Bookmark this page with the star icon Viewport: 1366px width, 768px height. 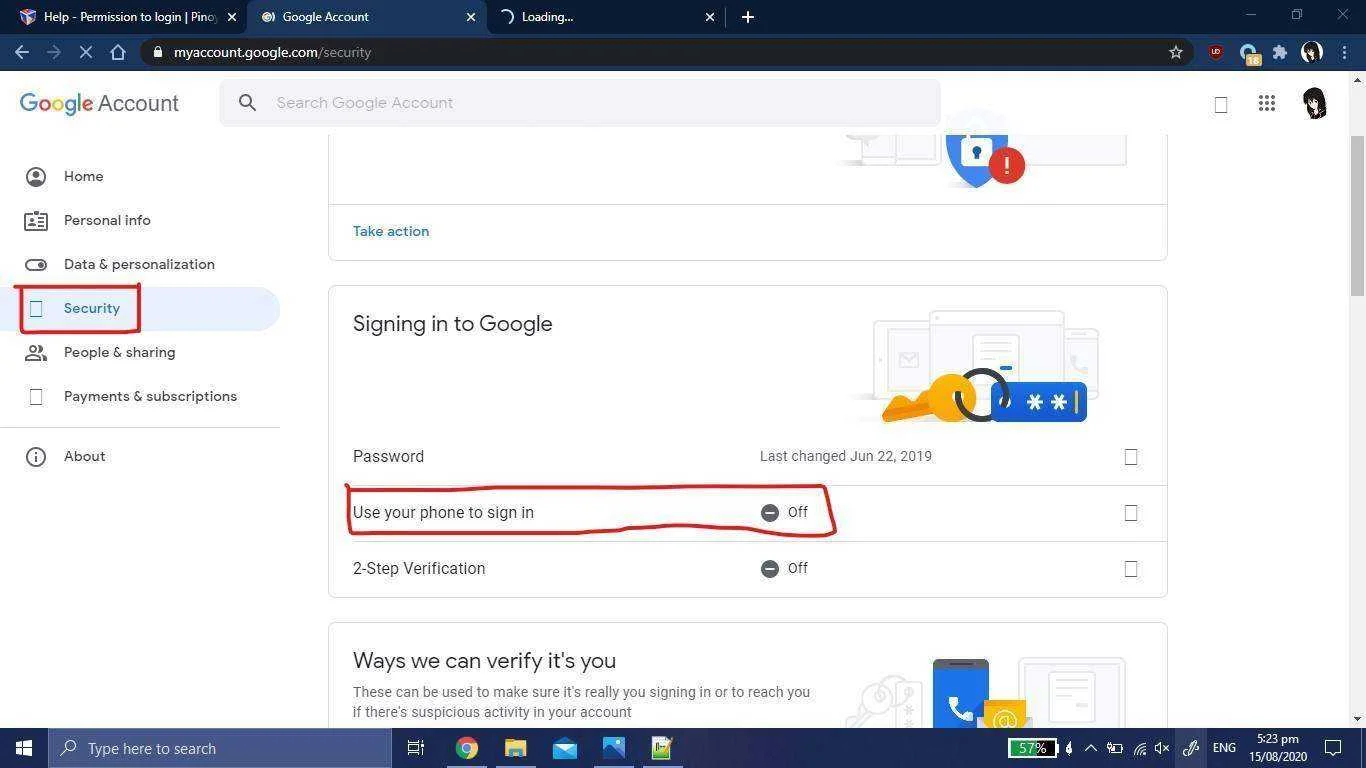[x=1176, y=52]
